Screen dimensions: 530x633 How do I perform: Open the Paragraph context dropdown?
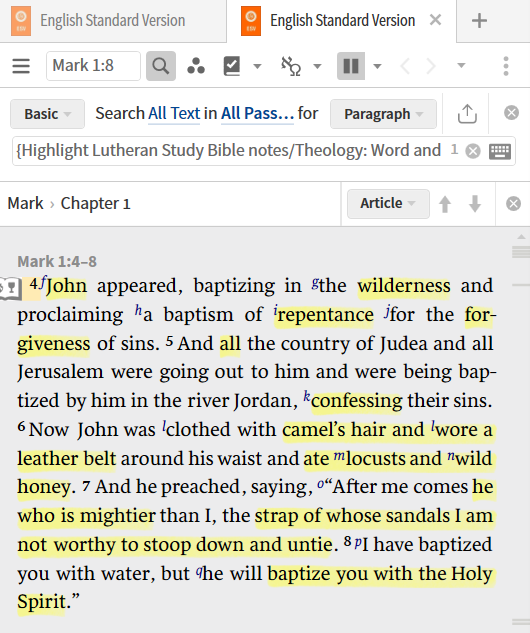(383, 114)
